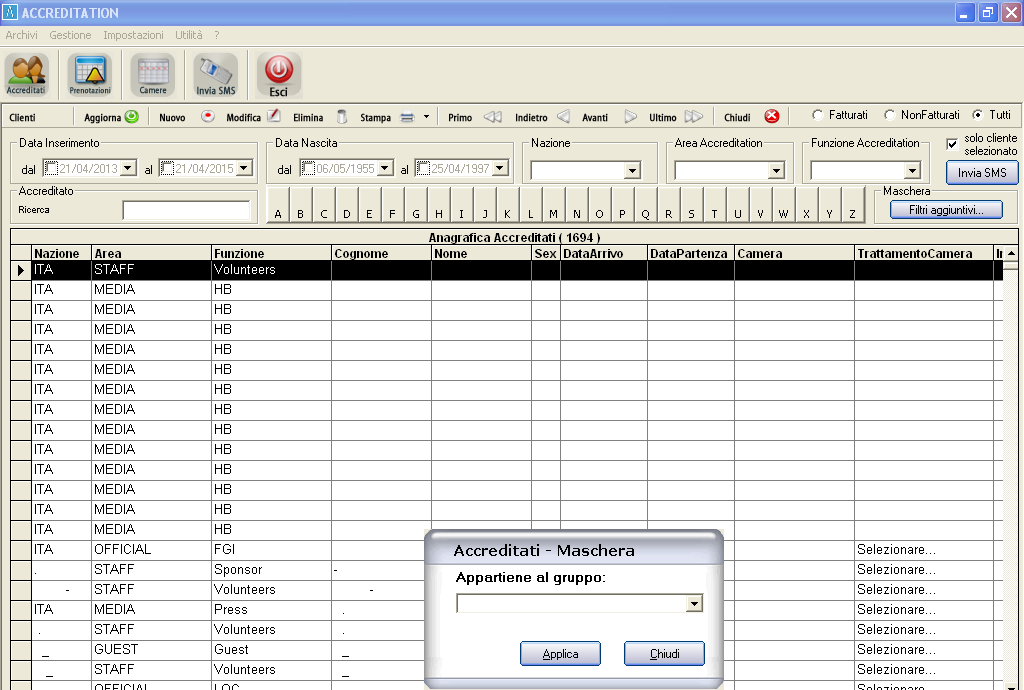Click in the Ricerca search field
Viewport: 1024px width, 690px height.
[186, 210]
